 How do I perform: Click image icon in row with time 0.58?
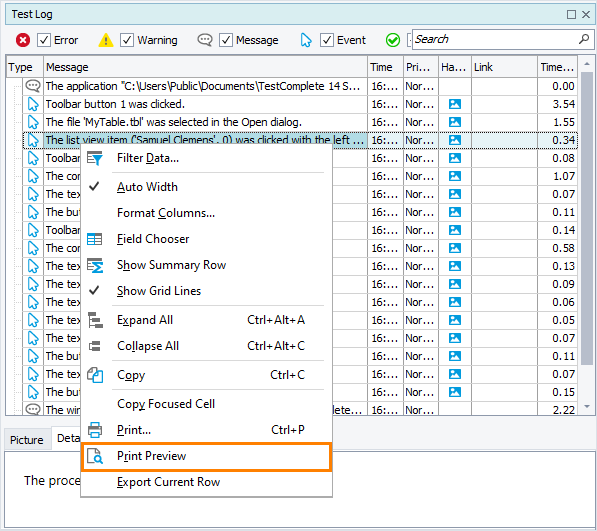(455, 248)
